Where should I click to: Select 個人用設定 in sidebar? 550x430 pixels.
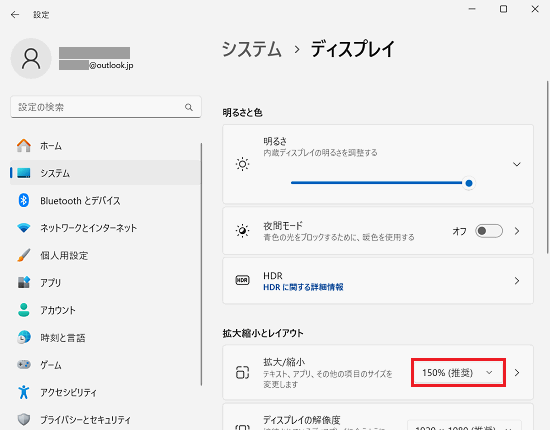click(x=105, y=255)
